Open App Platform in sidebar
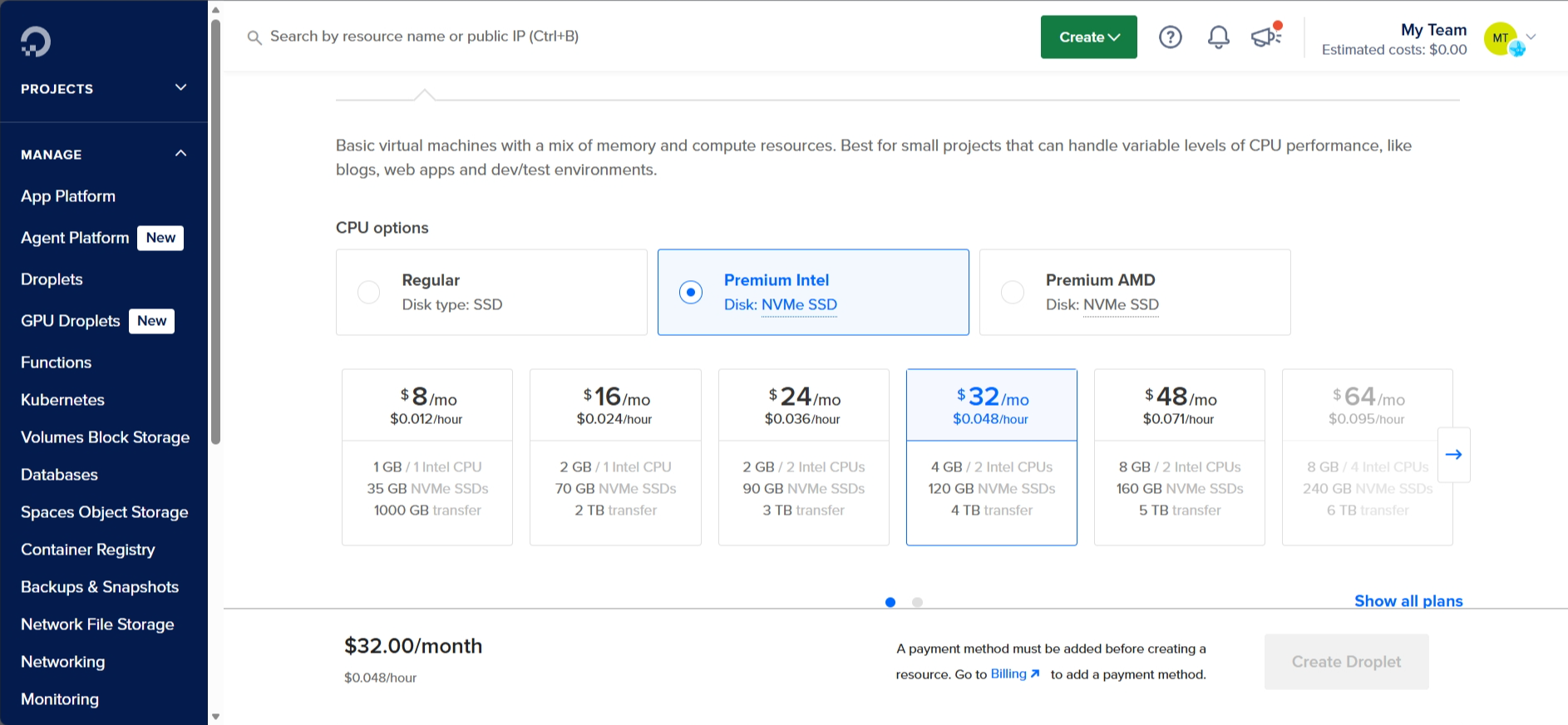This screenshot has width=1568, height=725. [x=68, y=196]
